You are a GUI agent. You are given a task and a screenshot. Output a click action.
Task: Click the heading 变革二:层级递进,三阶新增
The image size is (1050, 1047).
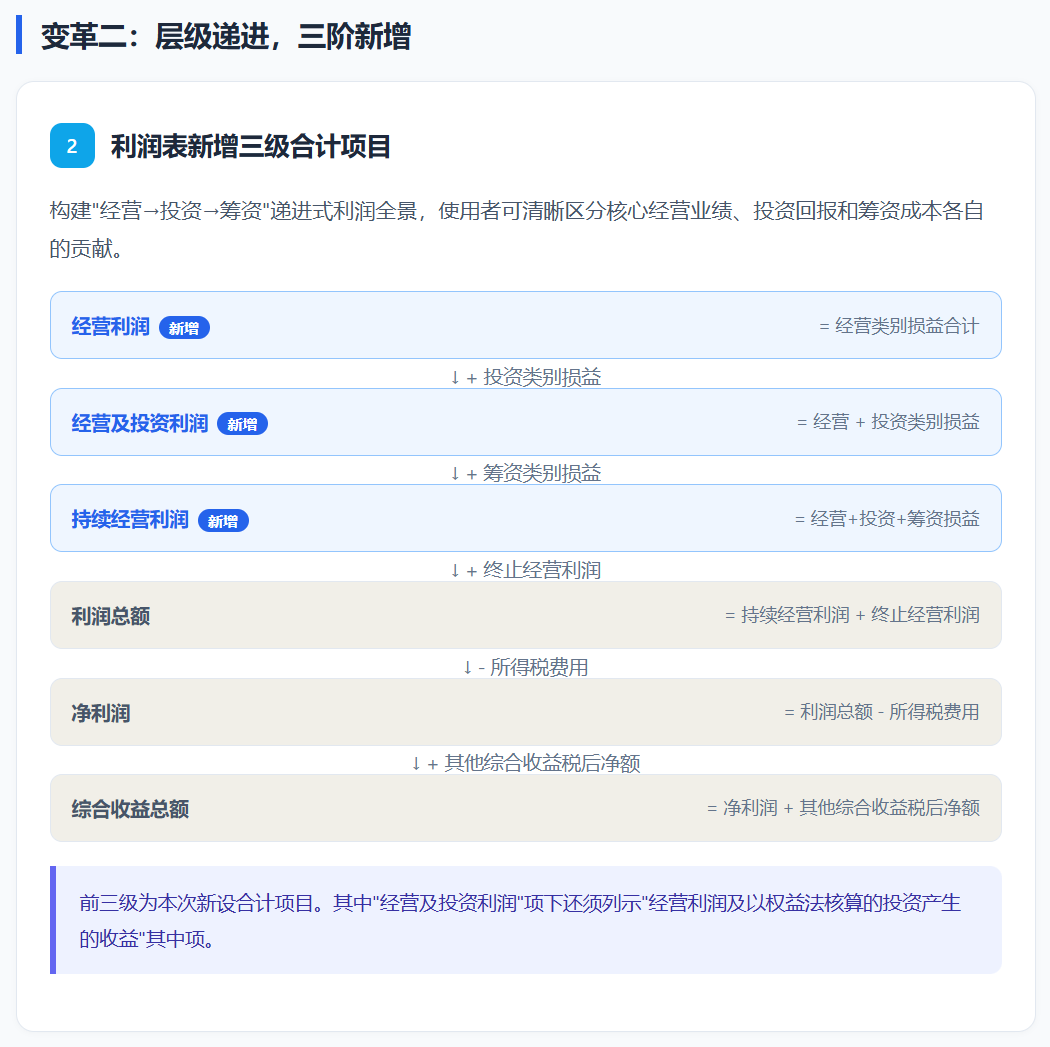click(226, 36)
